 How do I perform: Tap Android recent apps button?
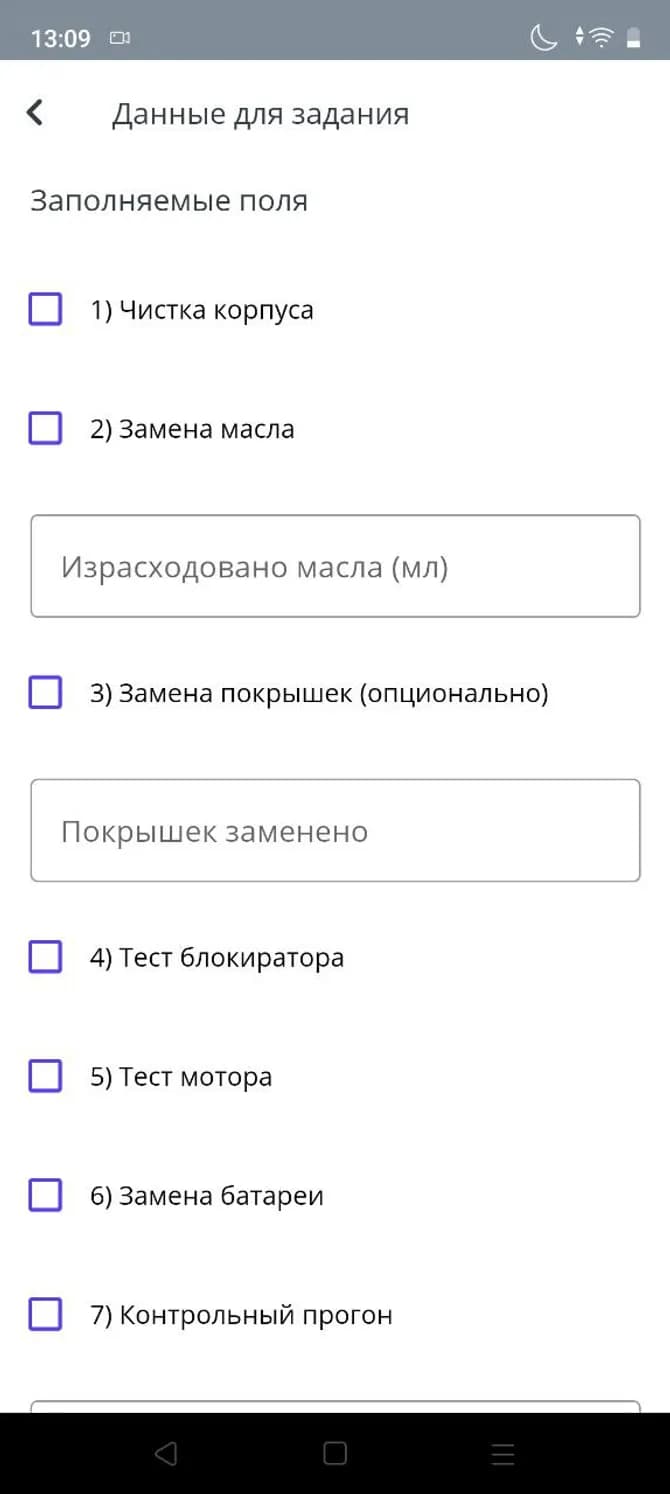(503, 1453)
